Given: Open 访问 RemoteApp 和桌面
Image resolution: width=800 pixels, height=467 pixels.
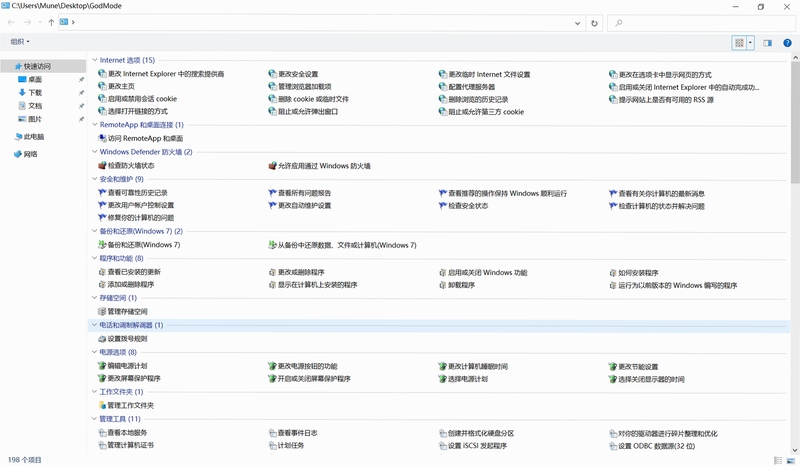Looking at the screenshot, I should [141, 138].
